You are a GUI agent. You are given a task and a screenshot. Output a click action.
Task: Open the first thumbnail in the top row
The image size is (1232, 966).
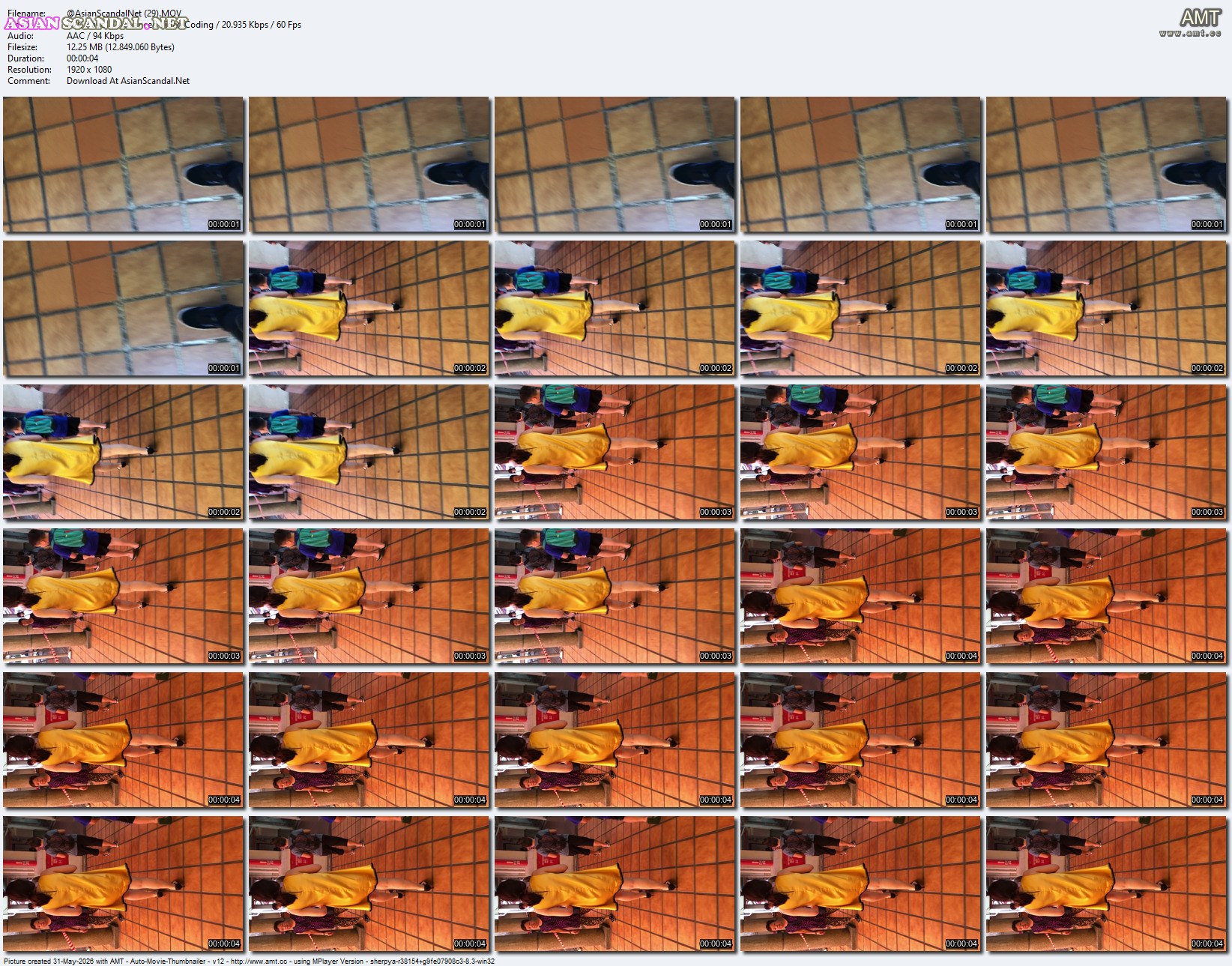[x=124, y=164]
